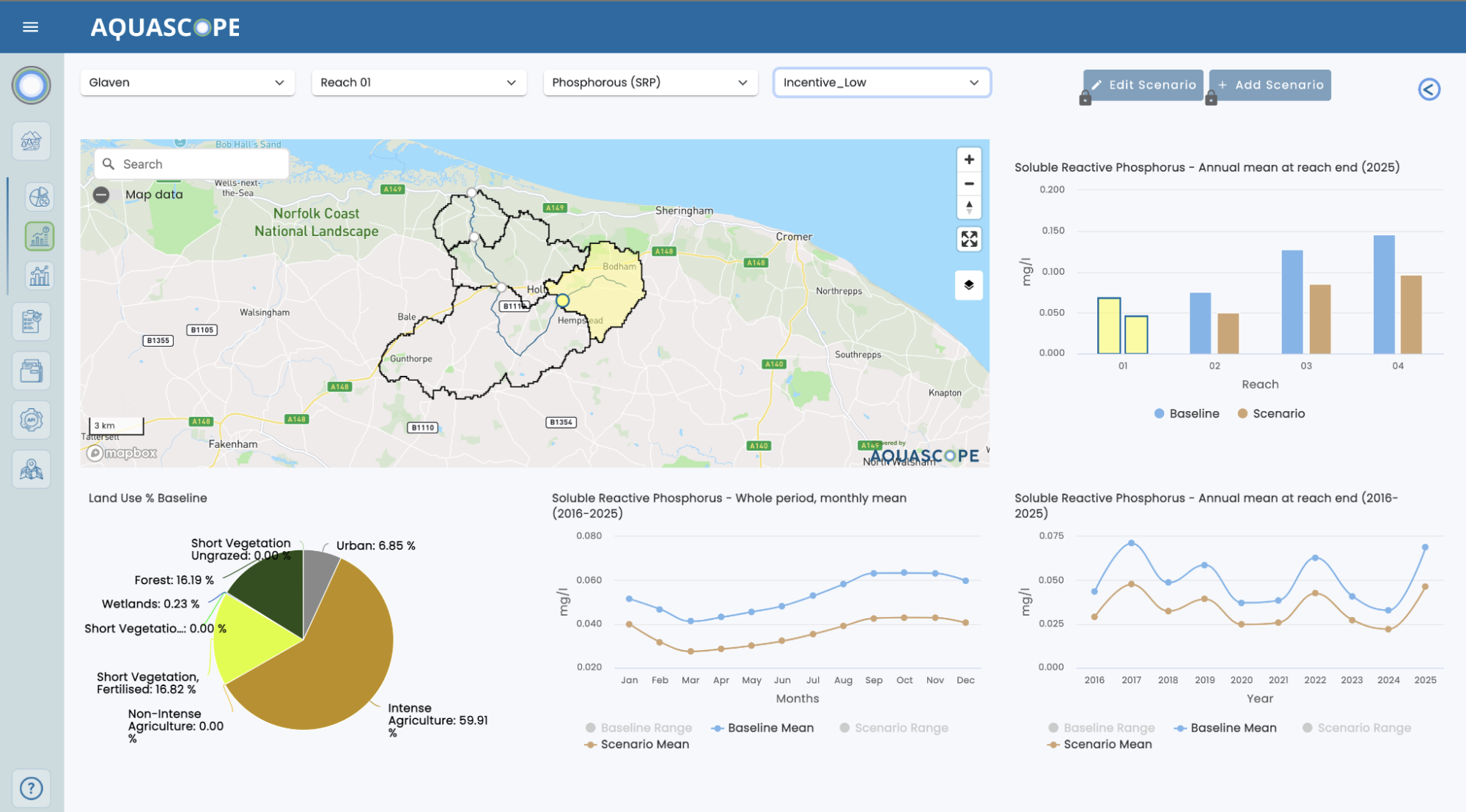This screenshot has height=812, width=1466.
Task: Click the Add Scenario button
Action: pyautogui.click(x=1270, y=85)
